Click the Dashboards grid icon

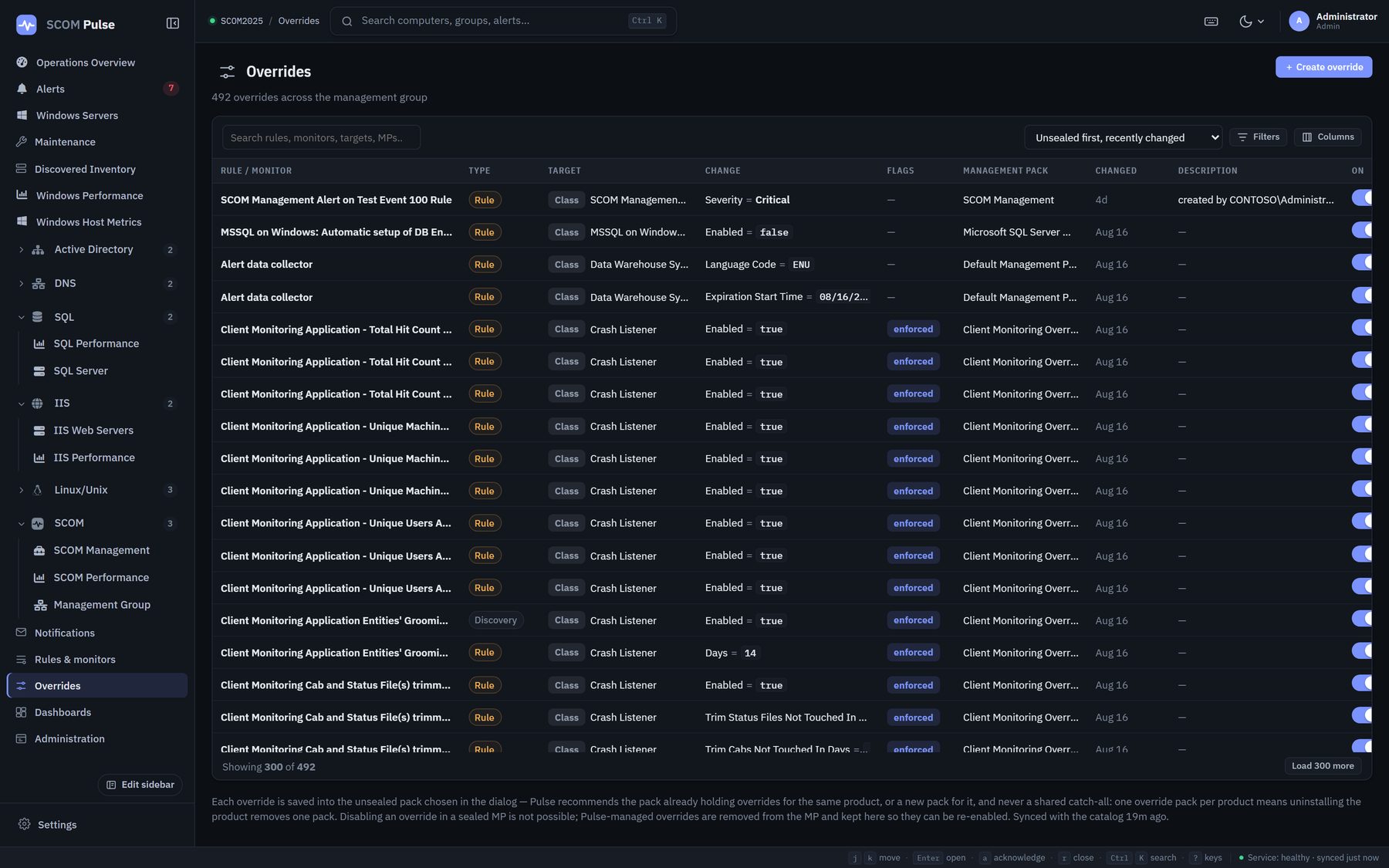(21, 712)
